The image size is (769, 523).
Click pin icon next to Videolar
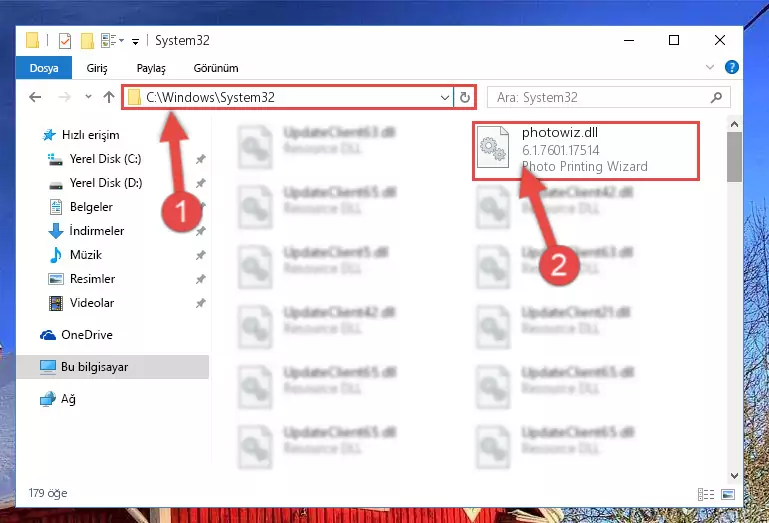pos(200,303)
